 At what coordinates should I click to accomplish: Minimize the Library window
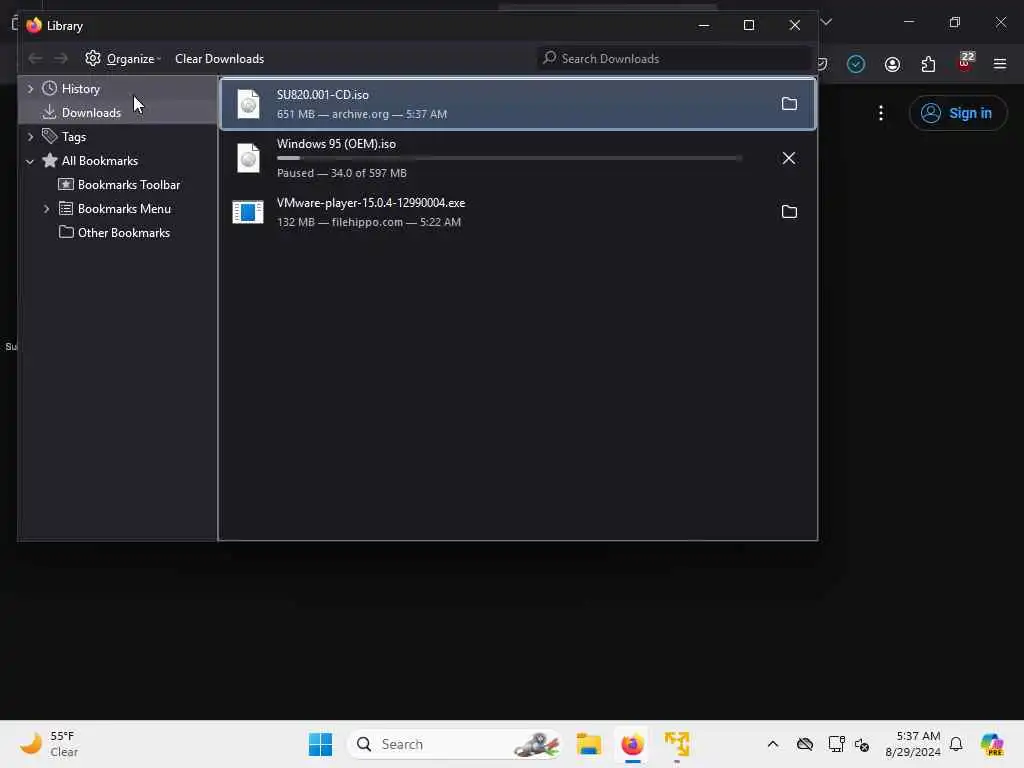point(704,25)
